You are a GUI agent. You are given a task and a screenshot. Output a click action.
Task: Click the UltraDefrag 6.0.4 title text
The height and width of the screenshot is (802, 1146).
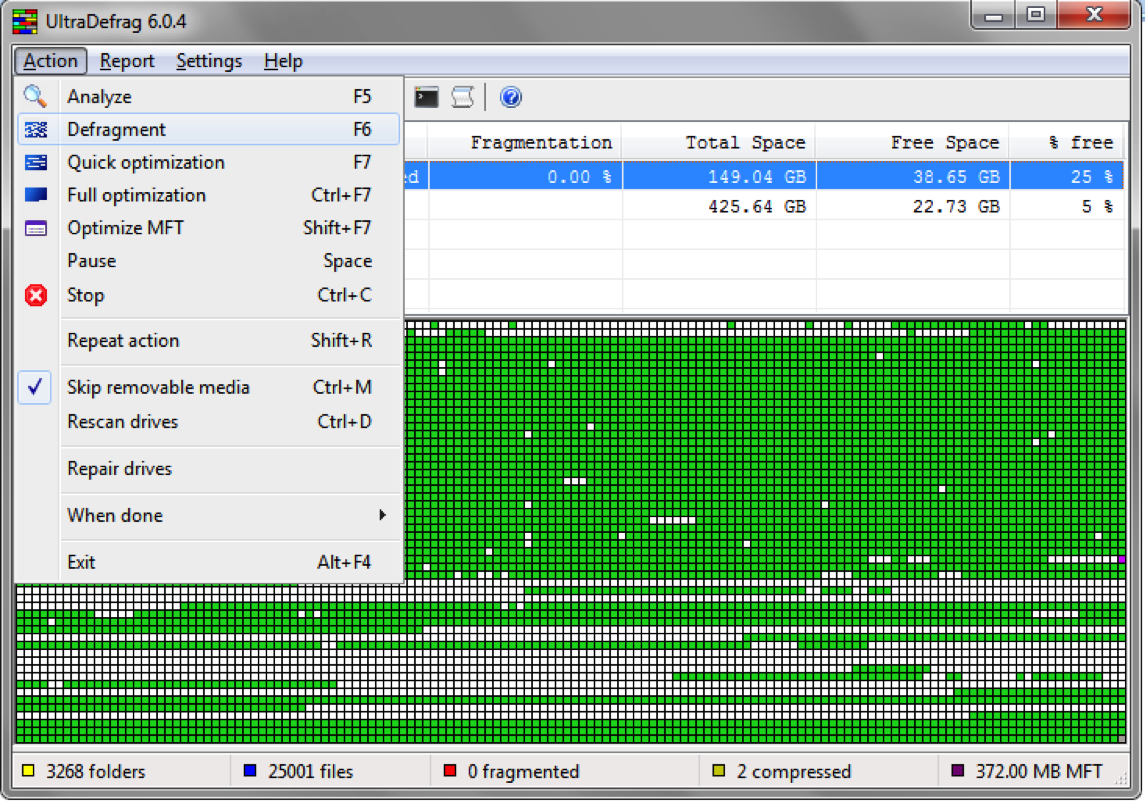[116, 21]
